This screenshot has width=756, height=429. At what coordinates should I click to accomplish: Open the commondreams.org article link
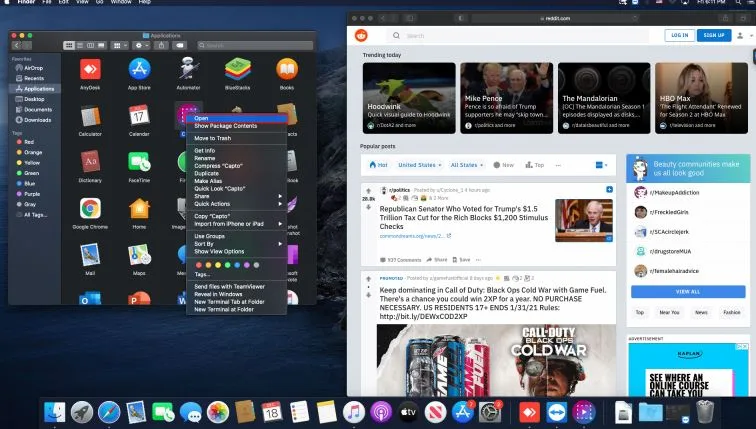[x=415, y=236]
